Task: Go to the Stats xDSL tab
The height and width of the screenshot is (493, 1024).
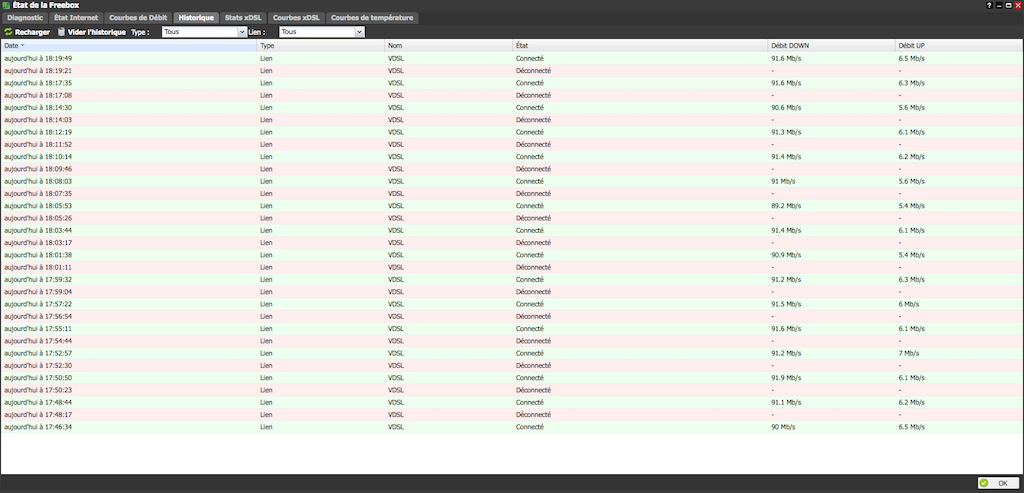Action: click(243, 18)
